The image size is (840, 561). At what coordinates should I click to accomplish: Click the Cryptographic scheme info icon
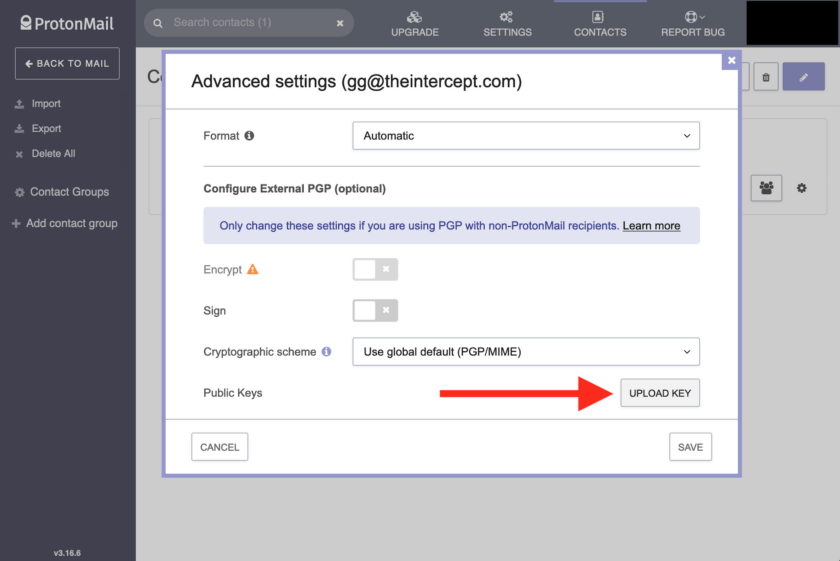coord(326,351)
